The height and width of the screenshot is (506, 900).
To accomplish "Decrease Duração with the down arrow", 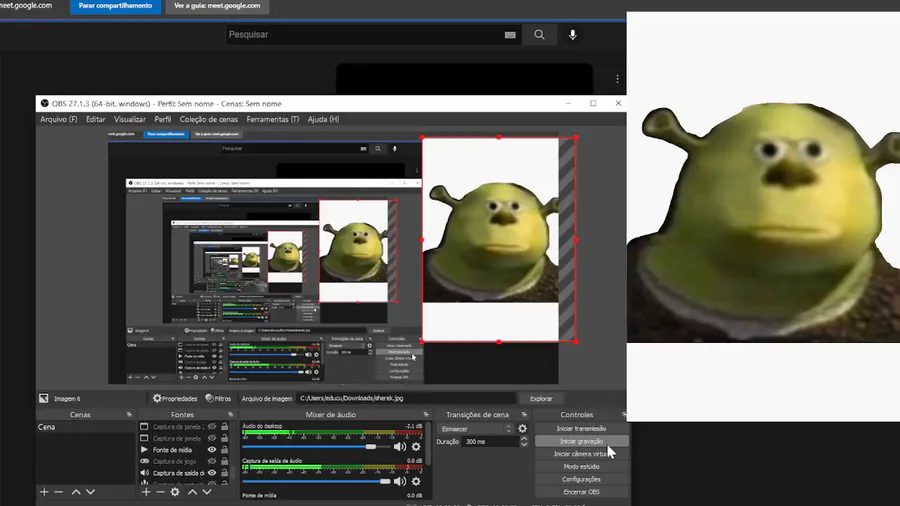I will 524,445.
